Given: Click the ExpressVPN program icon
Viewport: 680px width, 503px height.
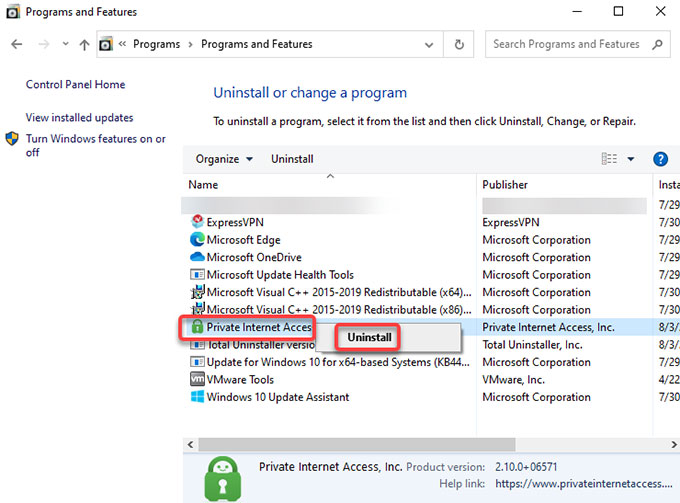Looking at the screenshot, I should [197, 222].
